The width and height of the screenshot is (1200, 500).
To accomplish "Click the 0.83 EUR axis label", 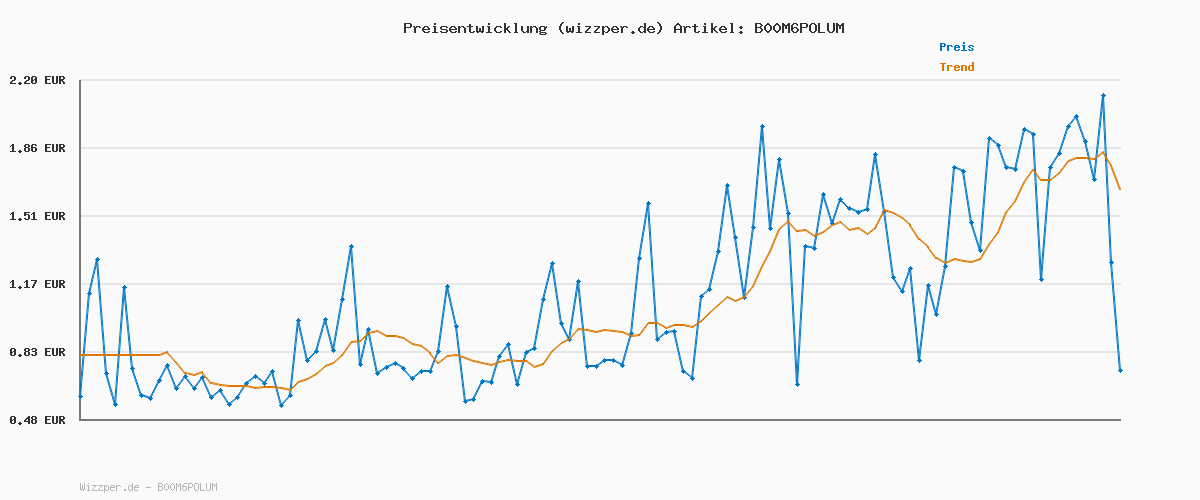I will [36, 352].
